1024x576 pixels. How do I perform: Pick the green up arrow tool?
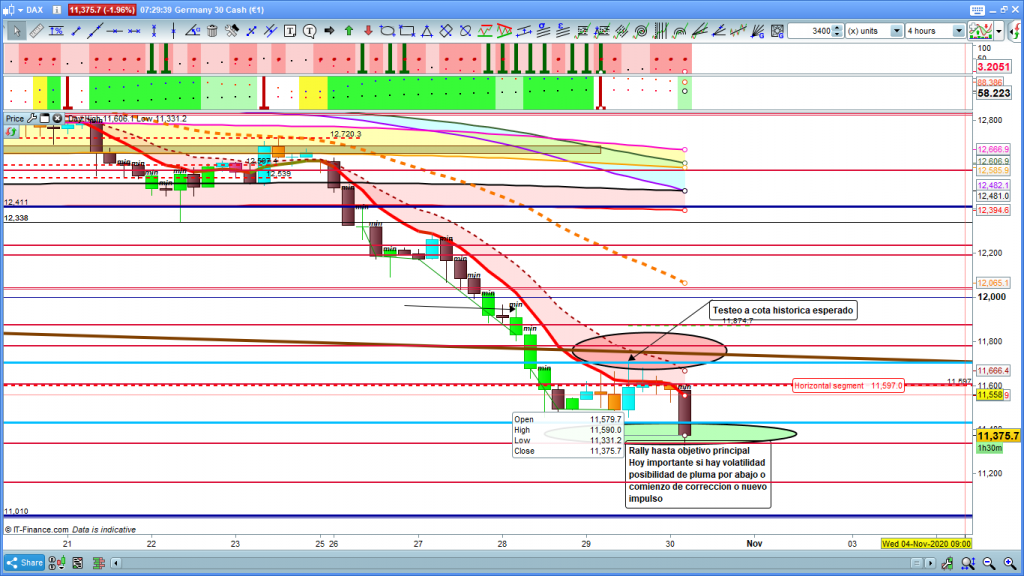(x=348, y=31)
